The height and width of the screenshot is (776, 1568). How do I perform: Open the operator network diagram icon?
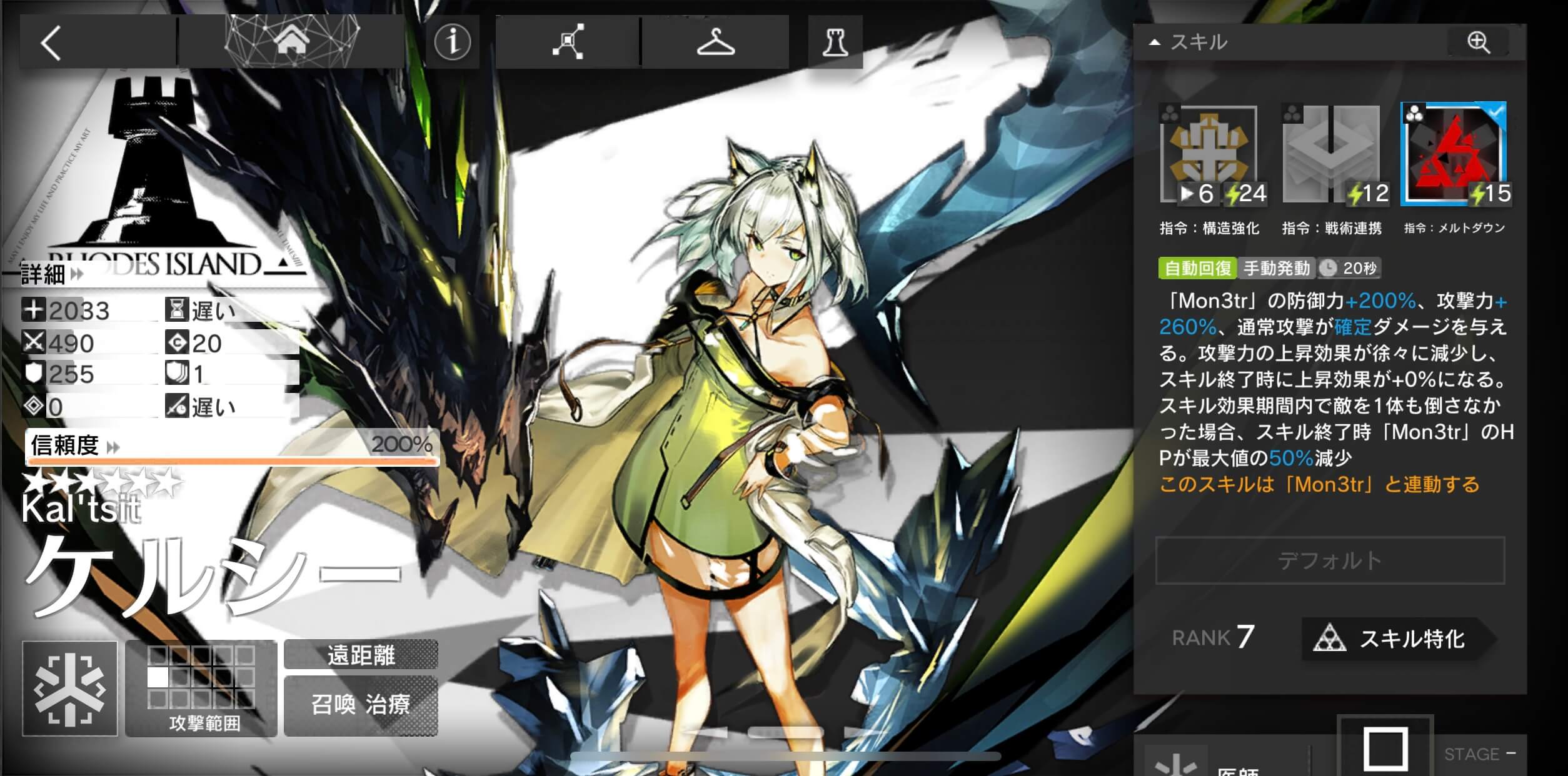pyautogui.click(x=568, y=42)
